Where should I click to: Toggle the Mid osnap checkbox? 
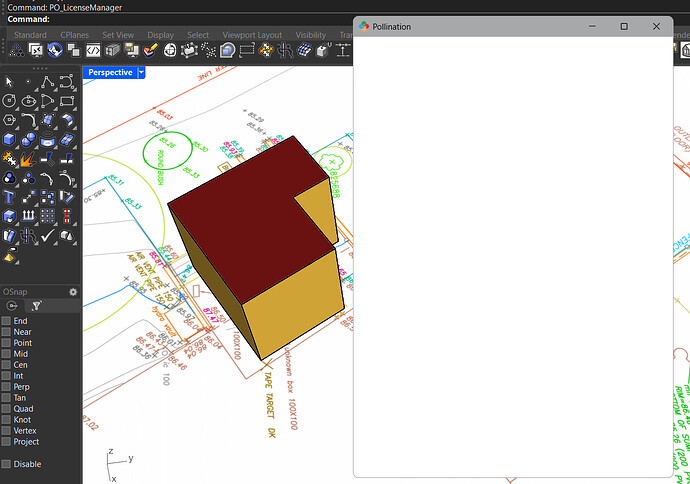click(x=6, y=354)
